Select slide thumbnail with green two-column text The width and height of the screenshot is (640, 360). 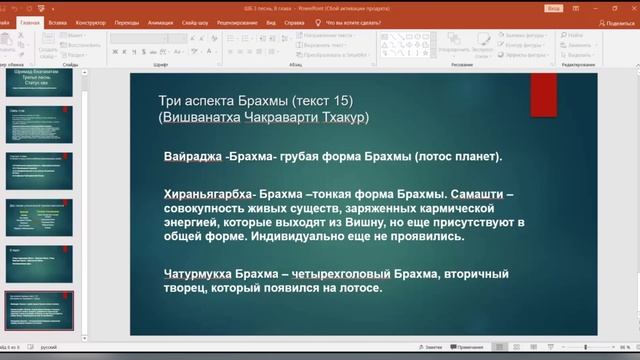[39, 218]
